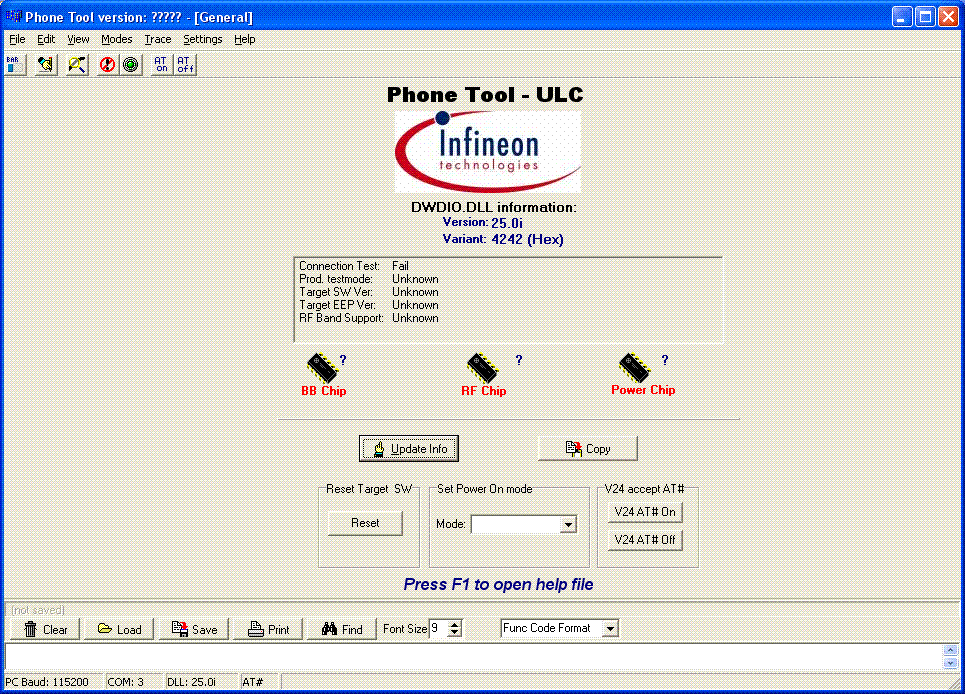The height and width of the screenshot is (694, 965).
Task: Click the Save button
Action: (x=193, y=629)
